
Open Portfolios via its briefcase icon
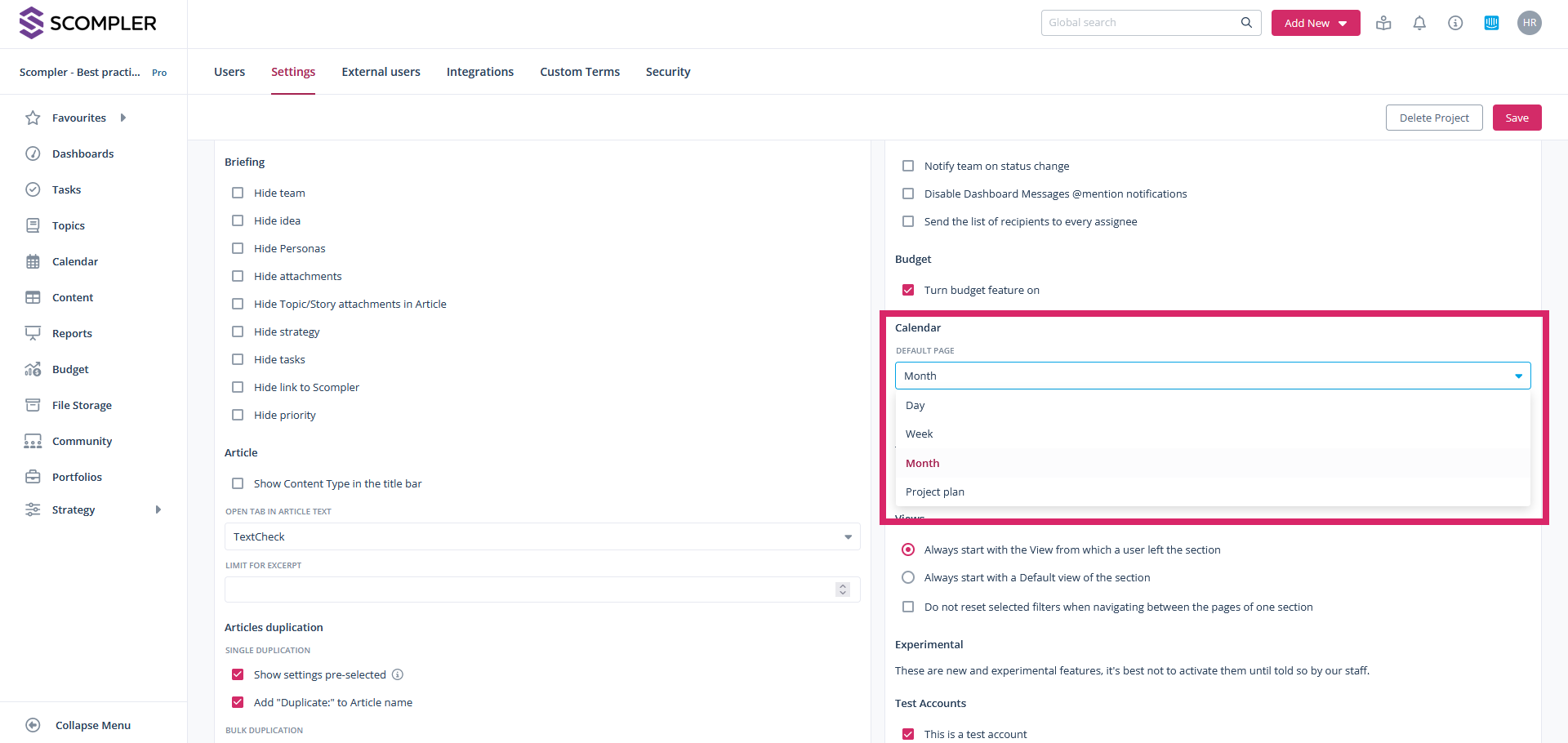pos(33,477)
